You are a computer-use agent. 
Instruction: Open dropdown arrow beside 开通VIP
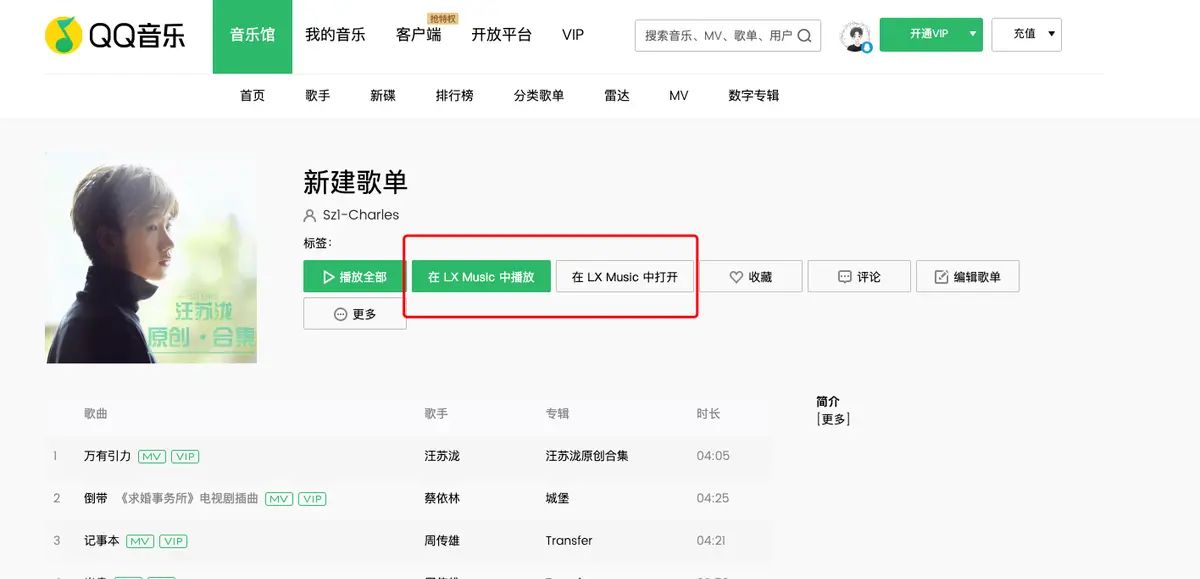click(971, 34)
